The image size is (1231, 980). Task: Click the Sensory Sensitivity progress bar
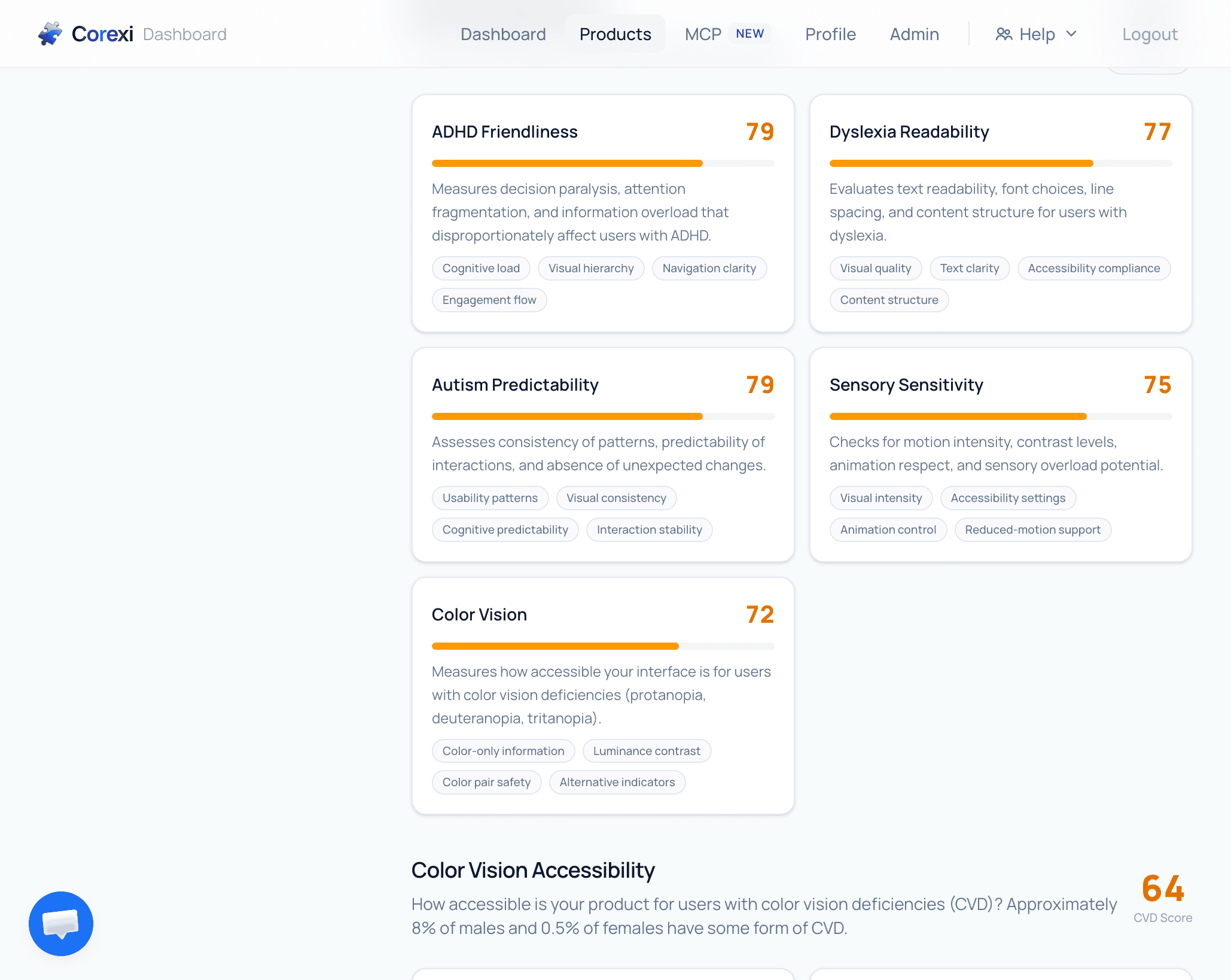[x=1000, y=416]
